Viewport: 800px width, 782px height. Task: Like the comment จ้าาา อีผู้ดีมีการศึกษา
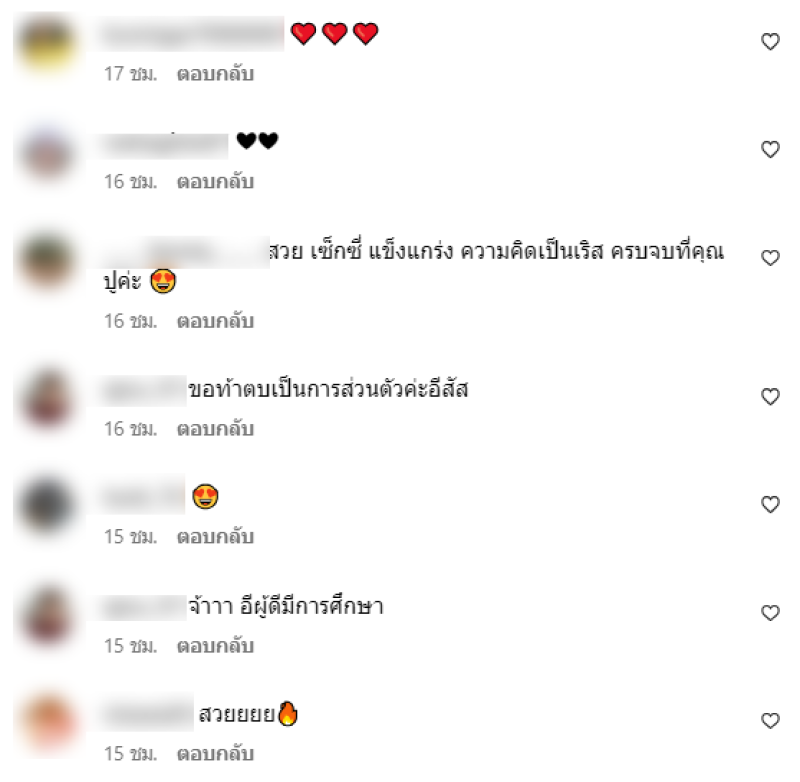770,613
